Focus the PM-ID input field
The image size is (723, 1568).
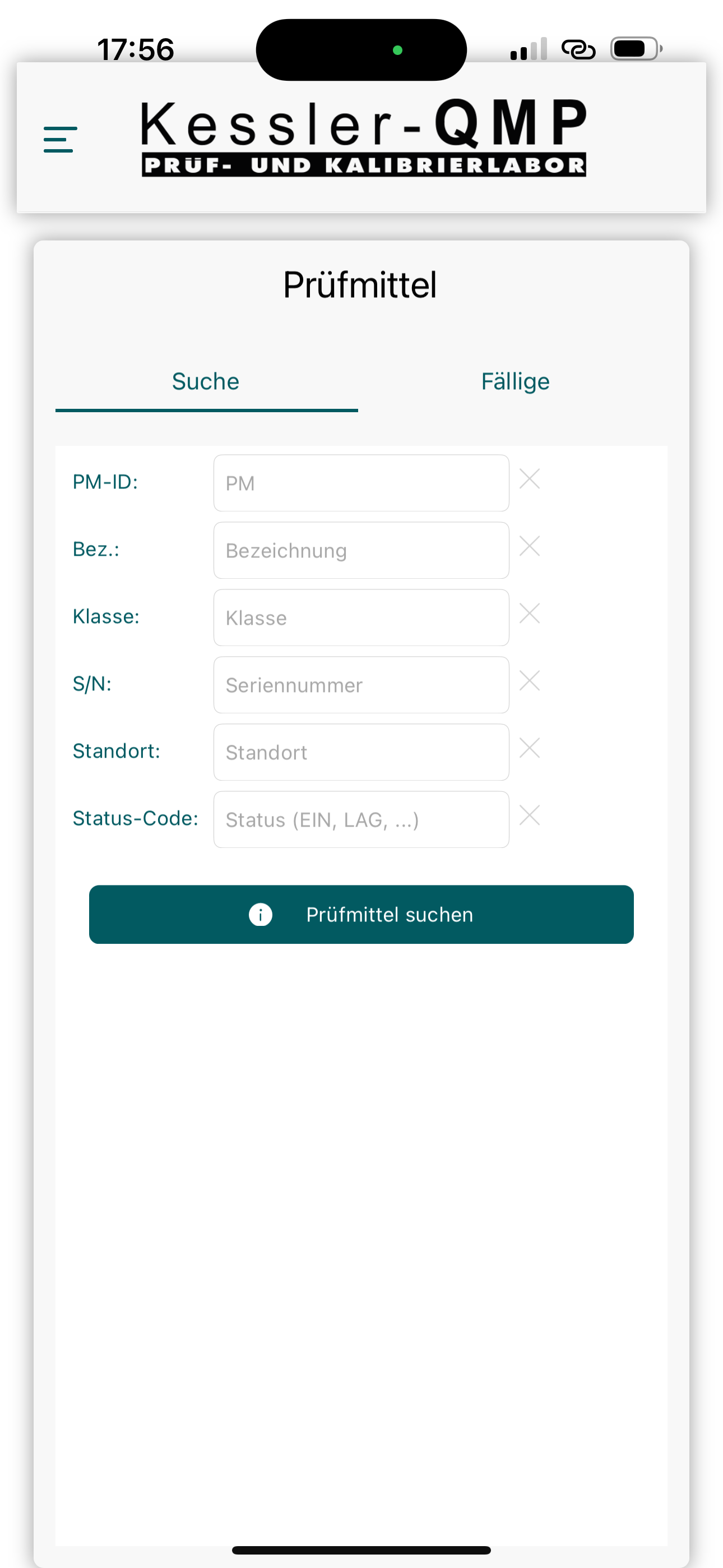point(361,483)
